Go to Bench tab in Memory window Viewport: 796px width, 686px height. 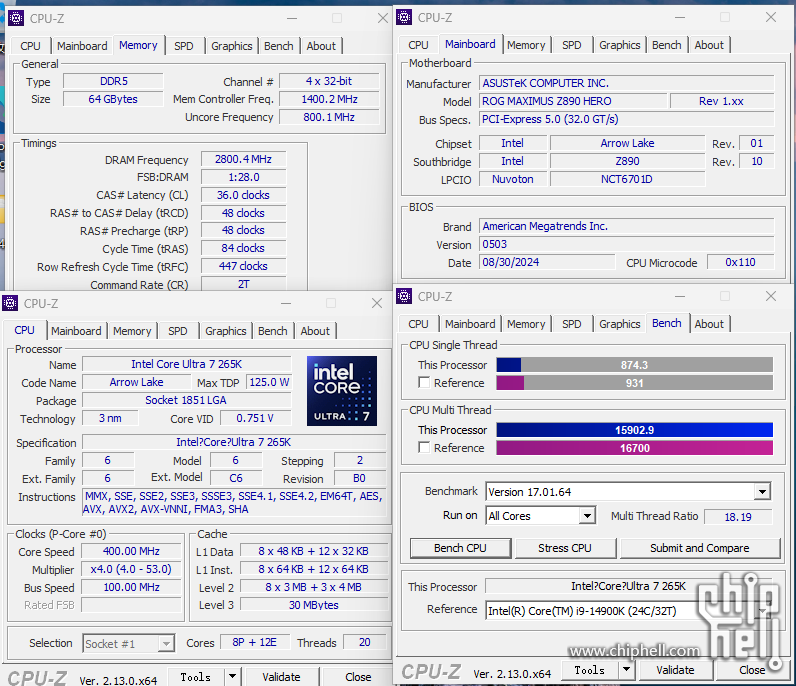pos(279,46)
